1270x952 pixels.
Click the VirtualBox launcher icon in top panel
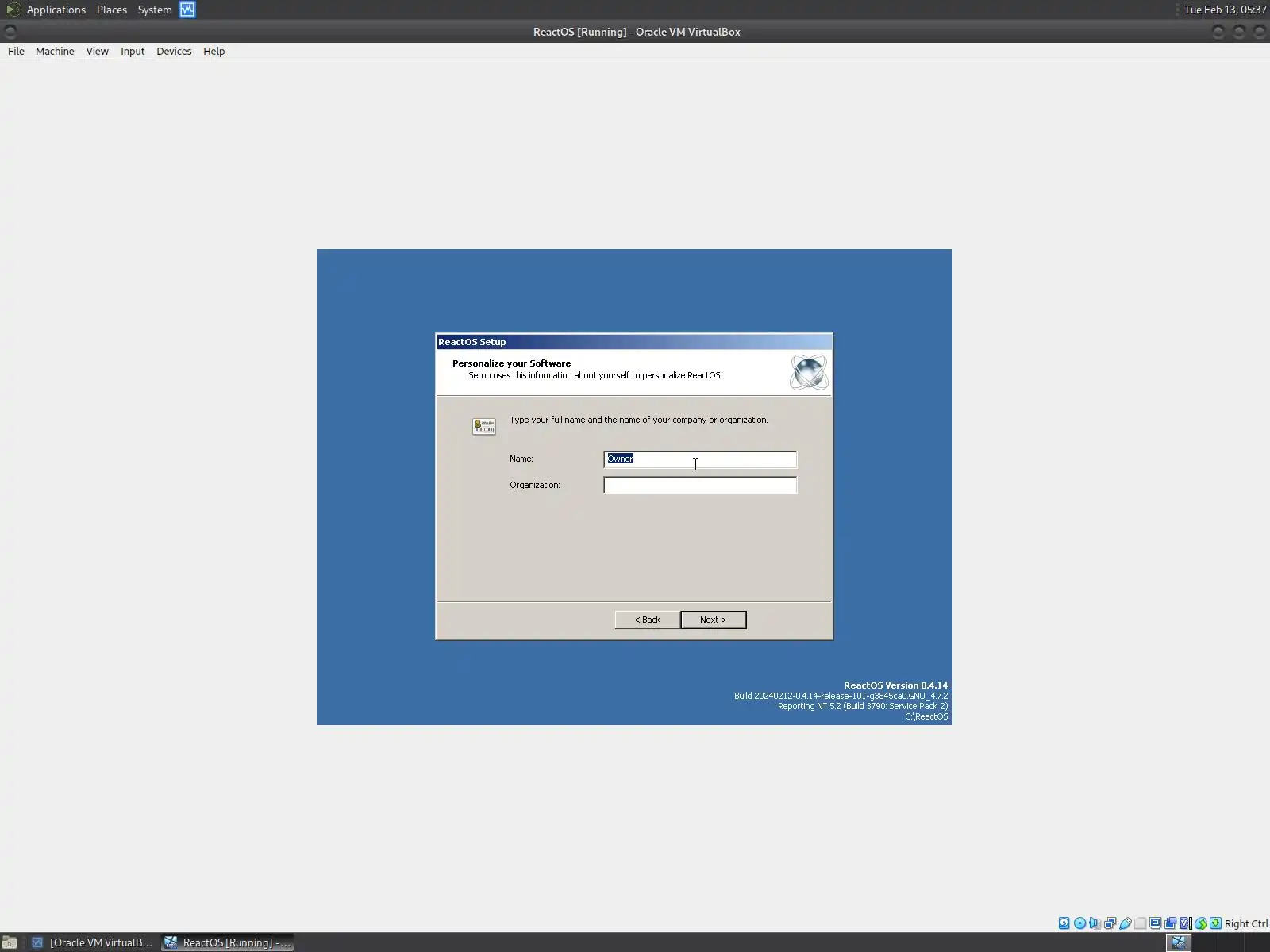click(187, 10)
